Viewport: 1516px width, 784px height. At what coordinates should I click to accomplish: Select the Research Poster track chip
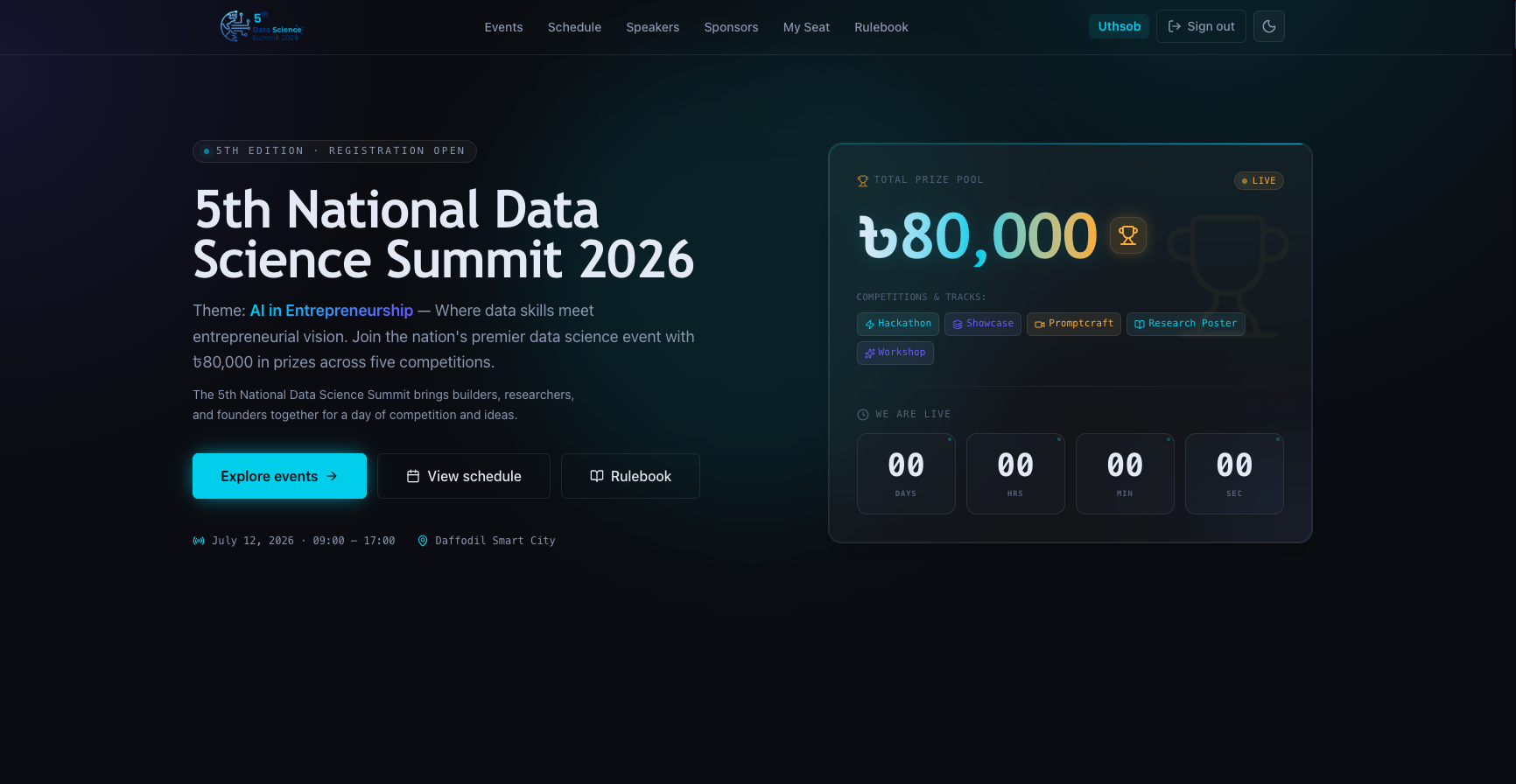(1186, 324)
